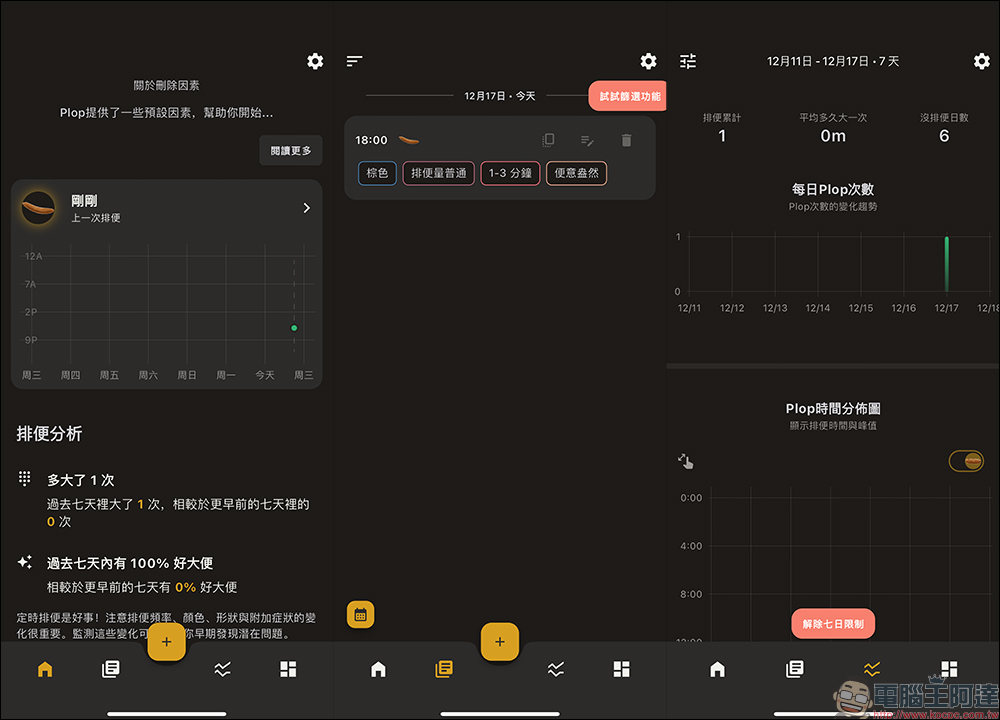The width and height of the screenshot is (1000, 720).
Task: Open filter sliders icon on statistics screen
Action: coord(688,61)
